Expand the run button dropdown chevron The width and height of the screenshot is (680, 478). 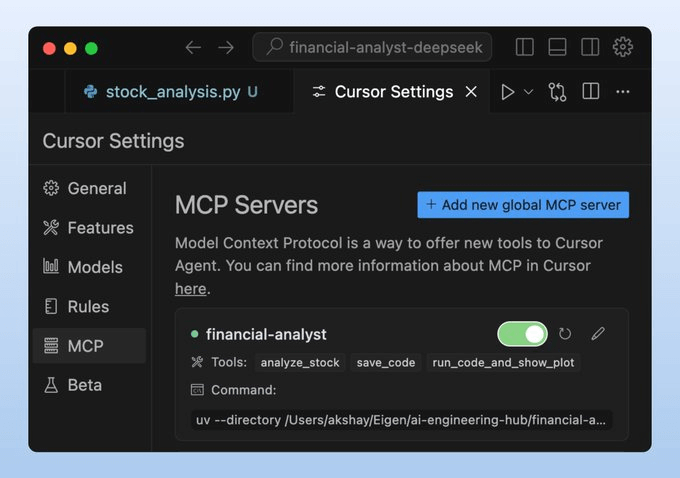tap(529, 92)
